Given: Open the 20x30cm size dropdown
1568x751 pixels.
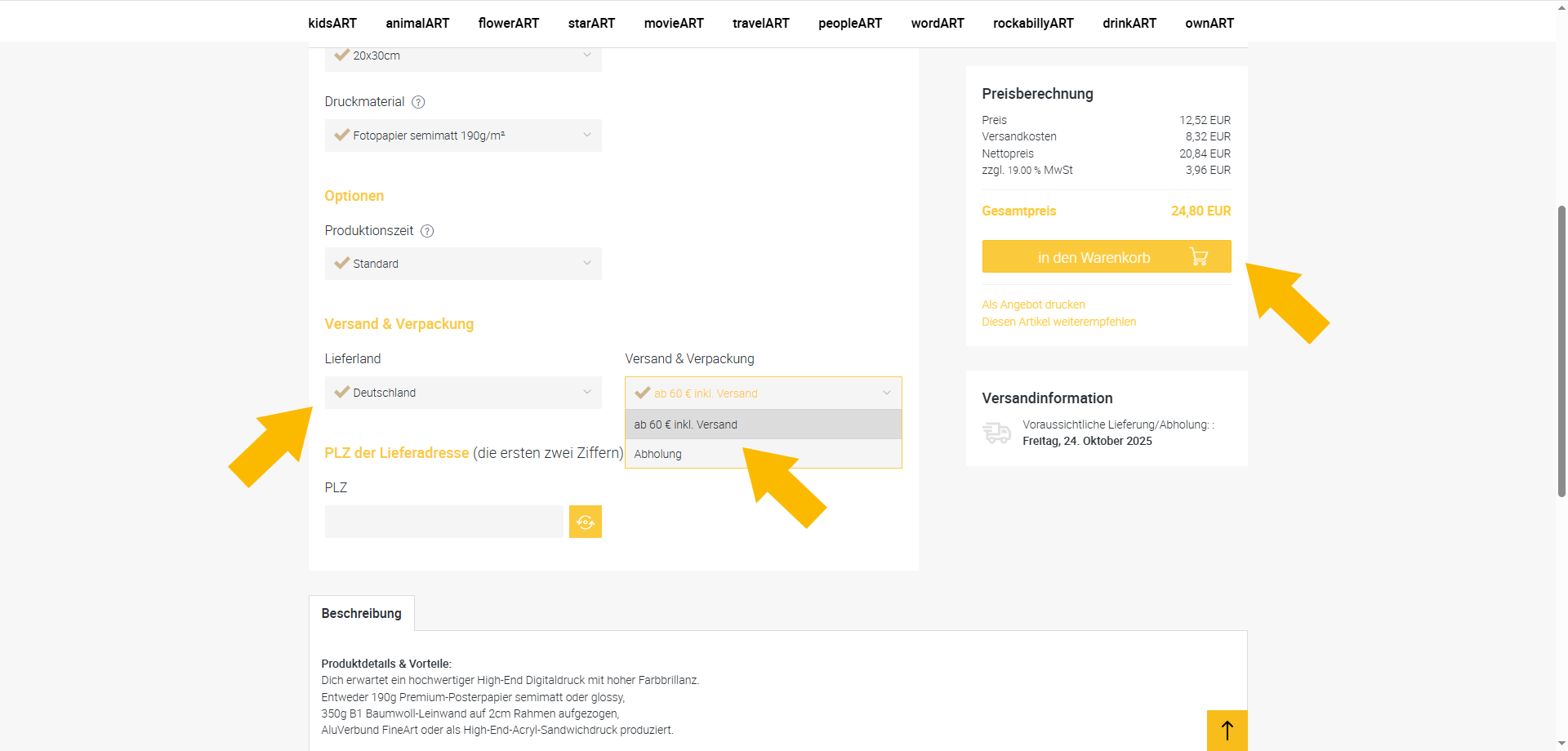Looking at the screenshot, I should click(463, 56).
